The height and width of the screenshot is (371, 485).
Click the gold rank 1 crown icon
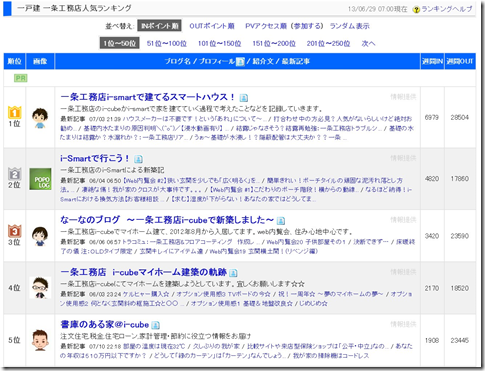(14, 112)
